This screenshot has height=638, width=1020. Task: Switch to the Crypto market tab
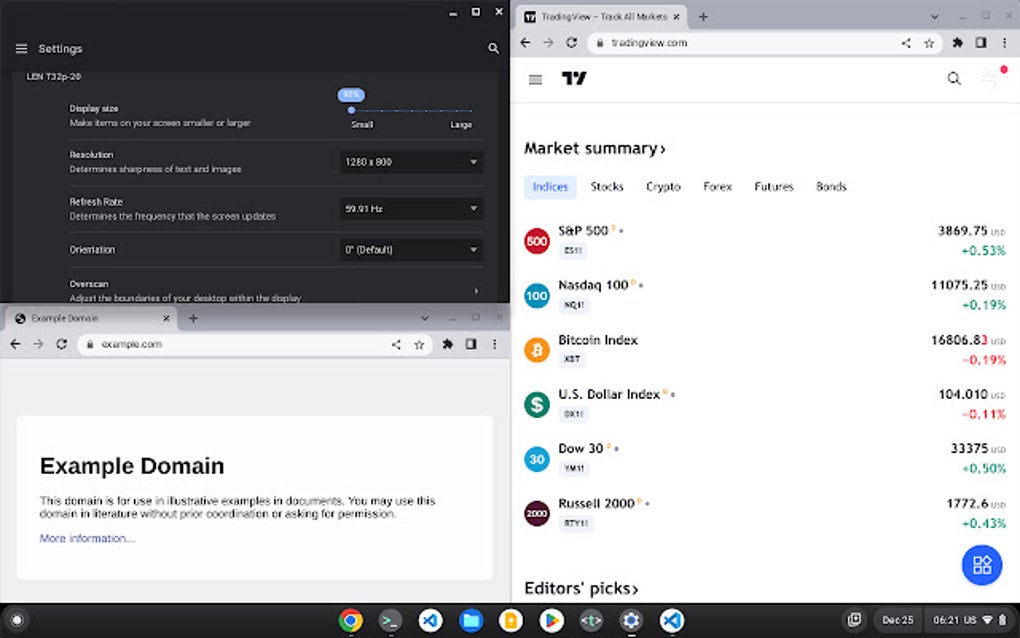pyautogui.click(x=663, y=186)
